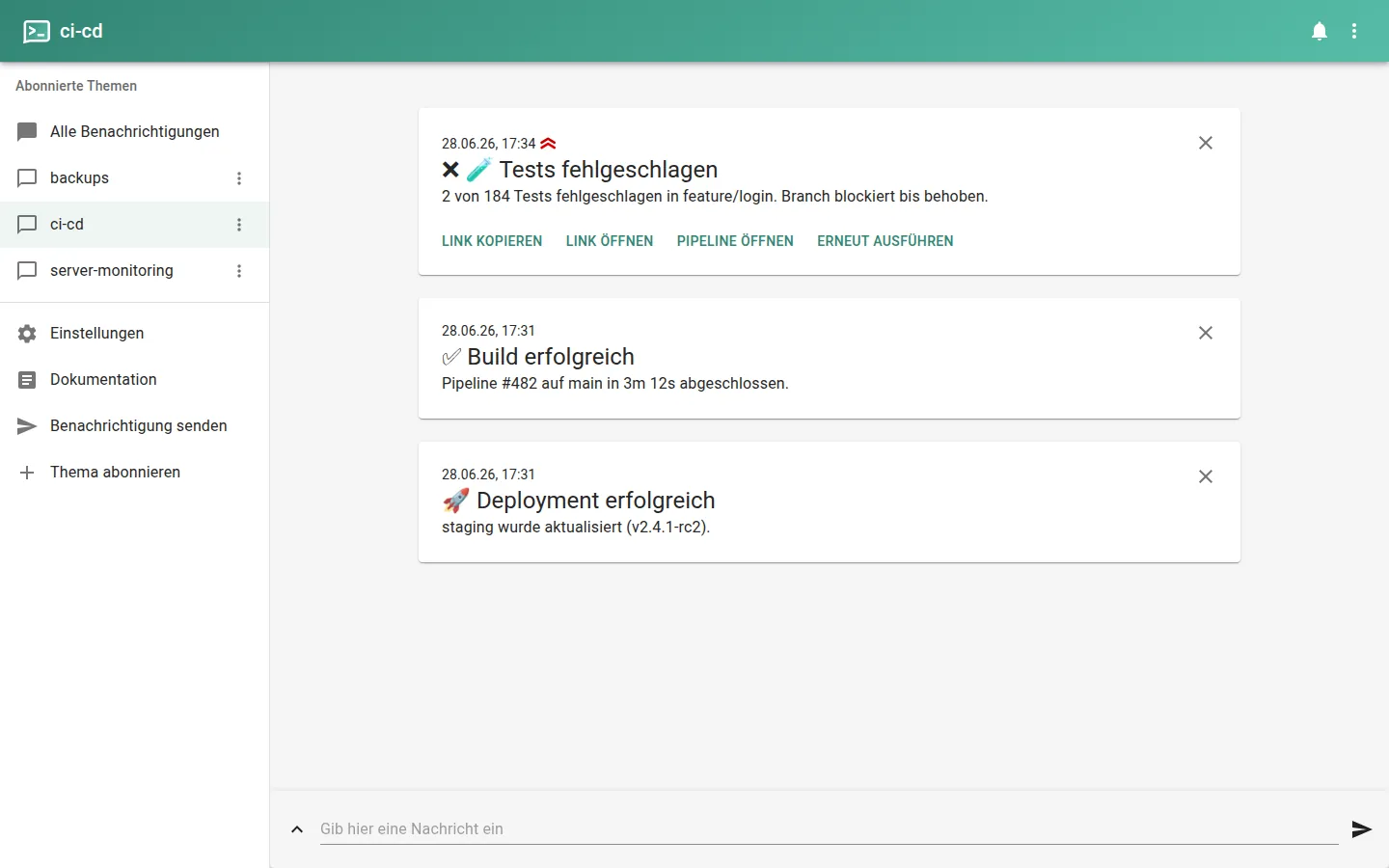Select Alle Benachrichtigungen in sidebar
This screenshot has height=868, width=1389.
[135, 132]
